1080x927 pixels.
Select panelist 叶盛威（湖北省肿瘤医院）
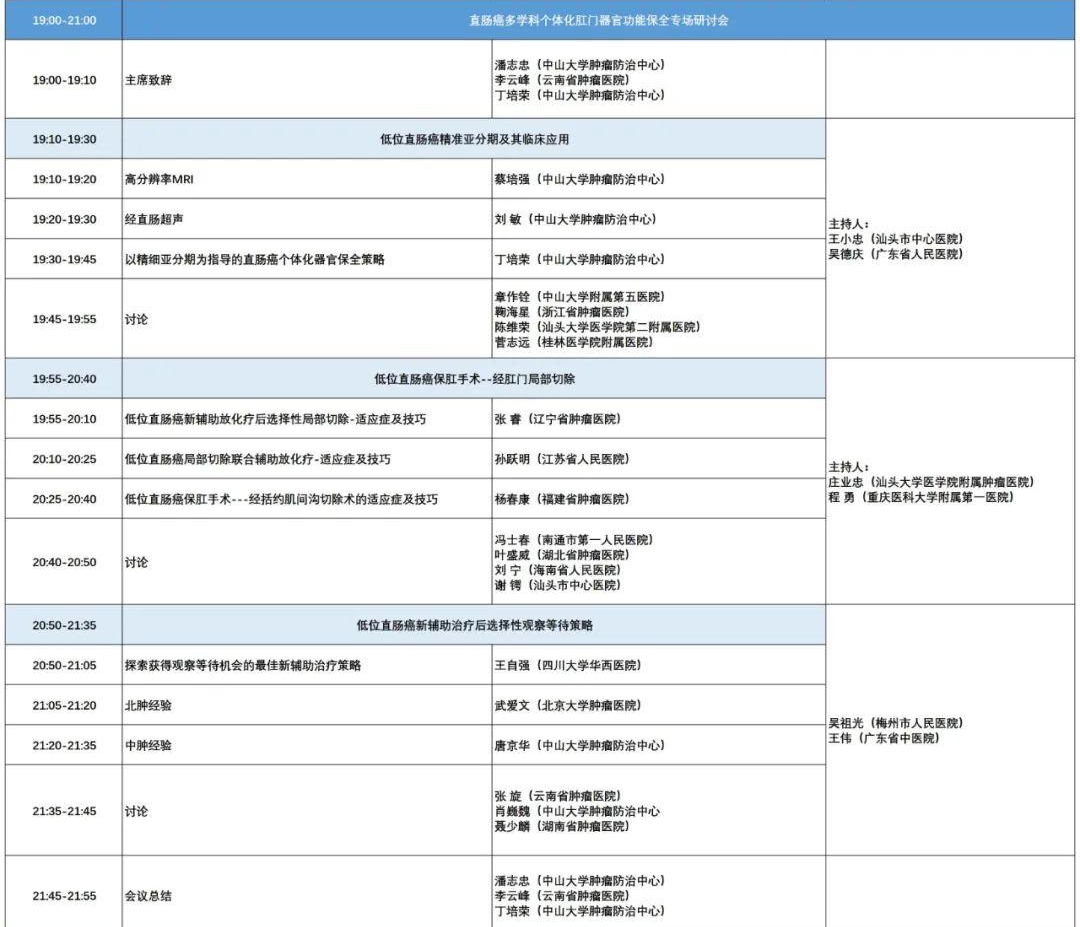click(562, 555)
